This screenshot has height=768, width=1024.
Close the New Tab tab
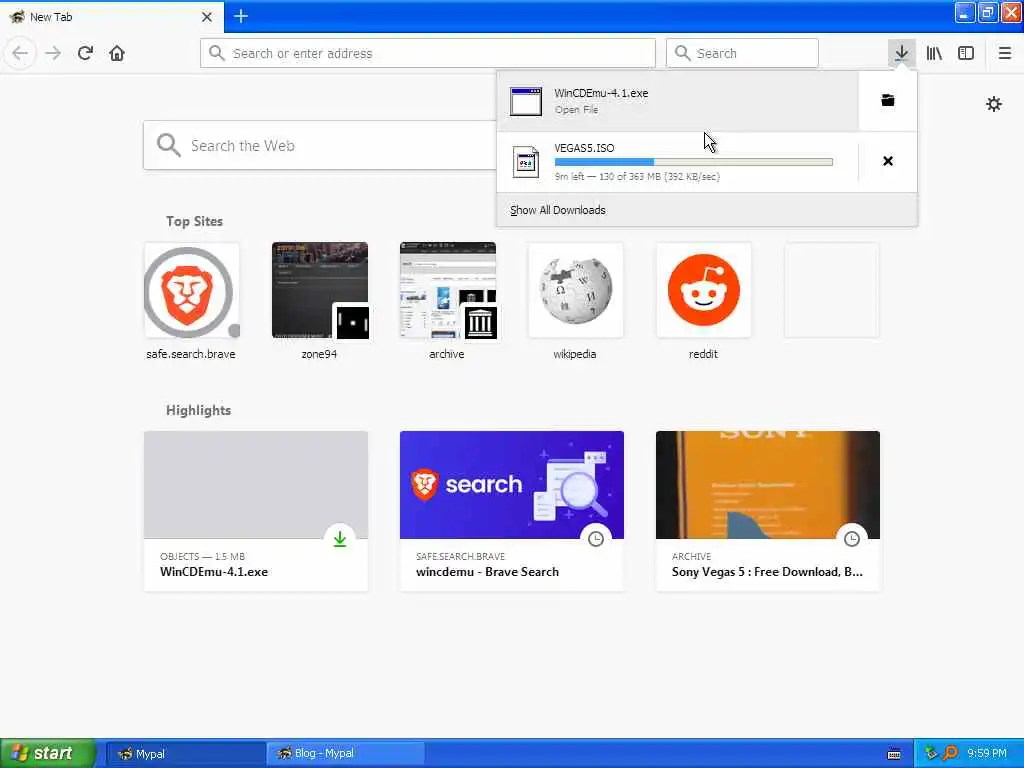207,17
